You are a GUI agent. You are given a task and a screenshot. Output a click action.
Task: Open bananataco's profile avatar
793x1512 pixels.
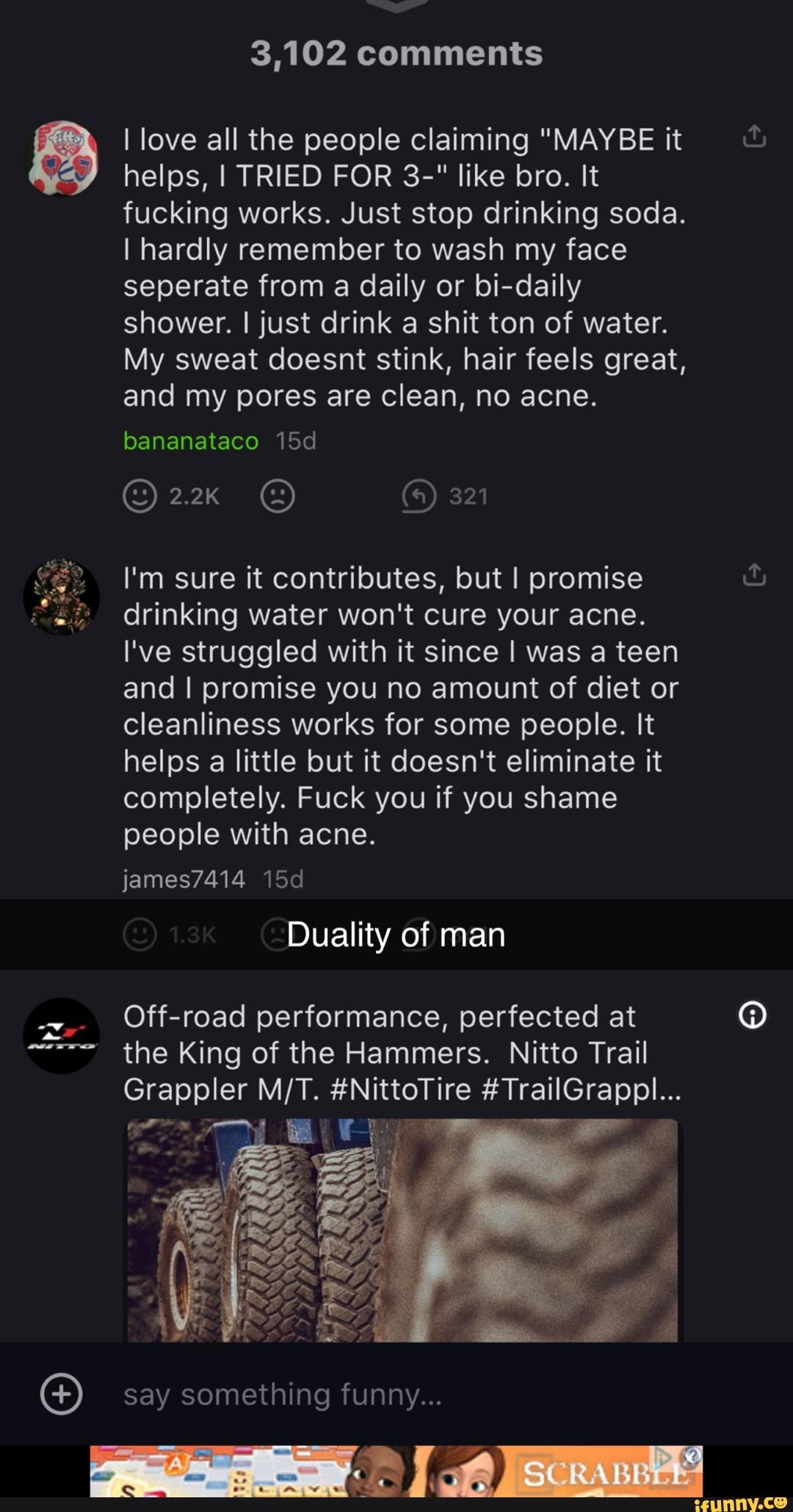click(62, 159)
